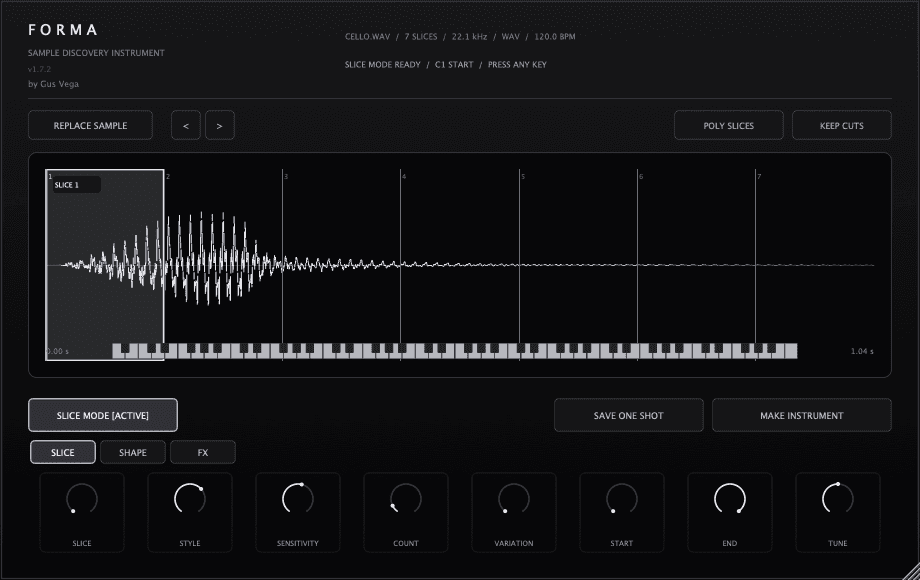
Task: Open the FX tab
Action: pos(202,452)
